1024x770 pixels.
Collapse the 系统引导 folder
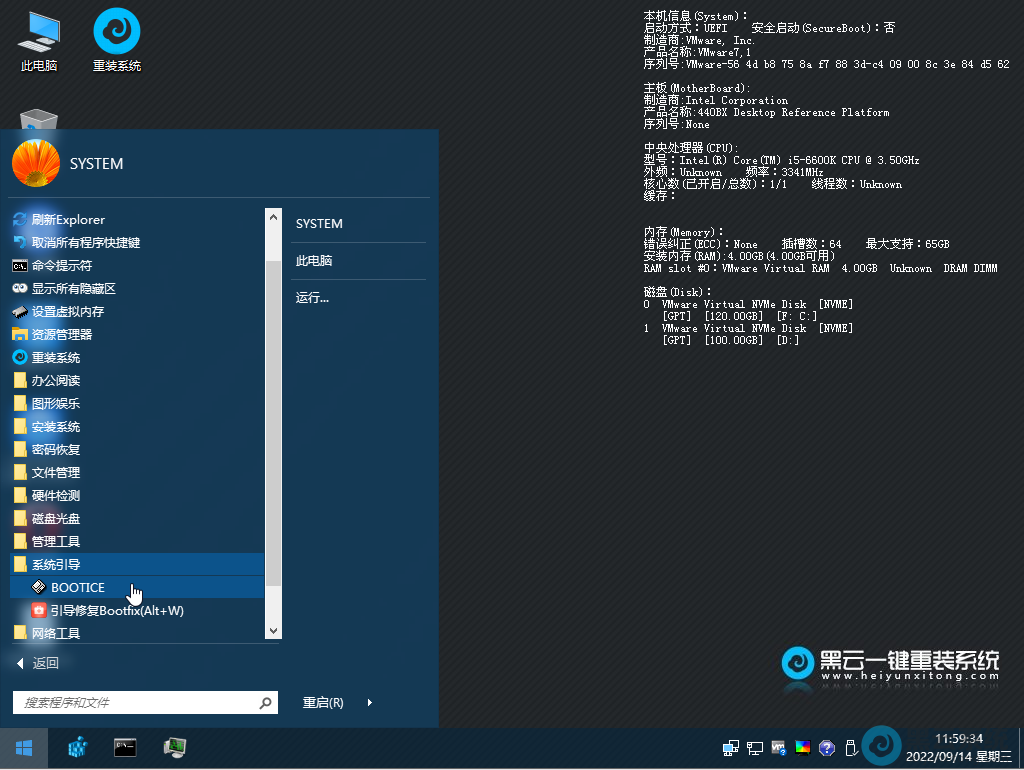pos(55,564)
